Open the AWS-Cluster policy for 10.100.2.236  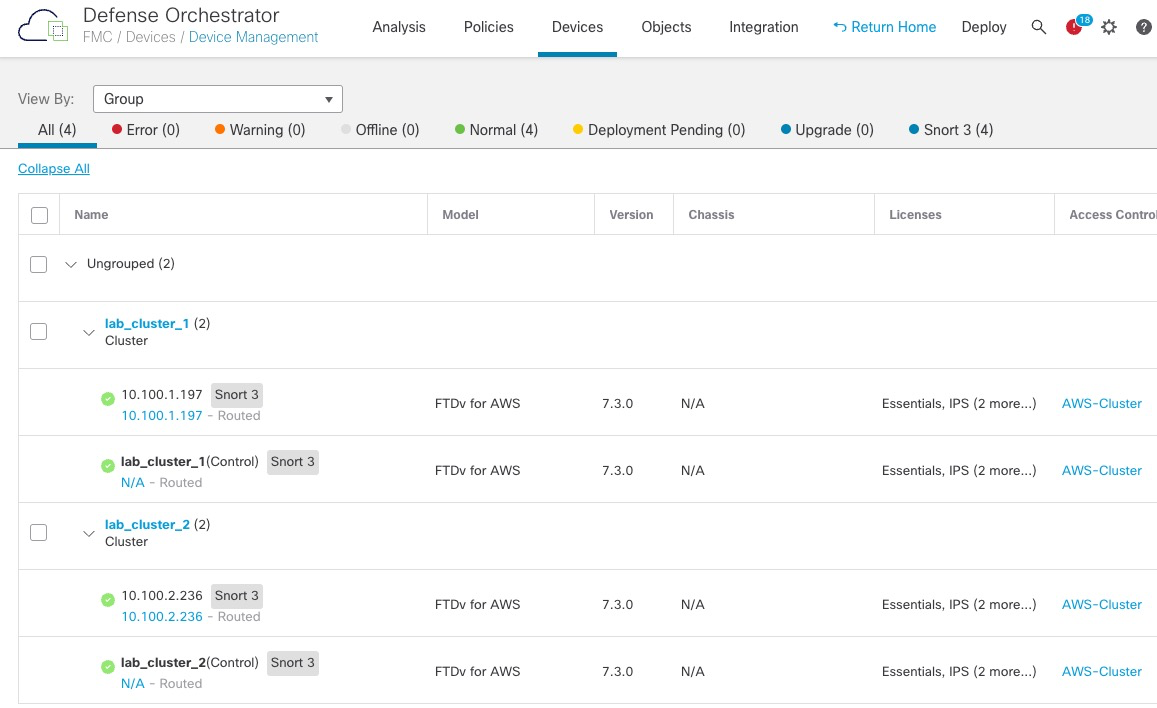(x=1101, y=604)
